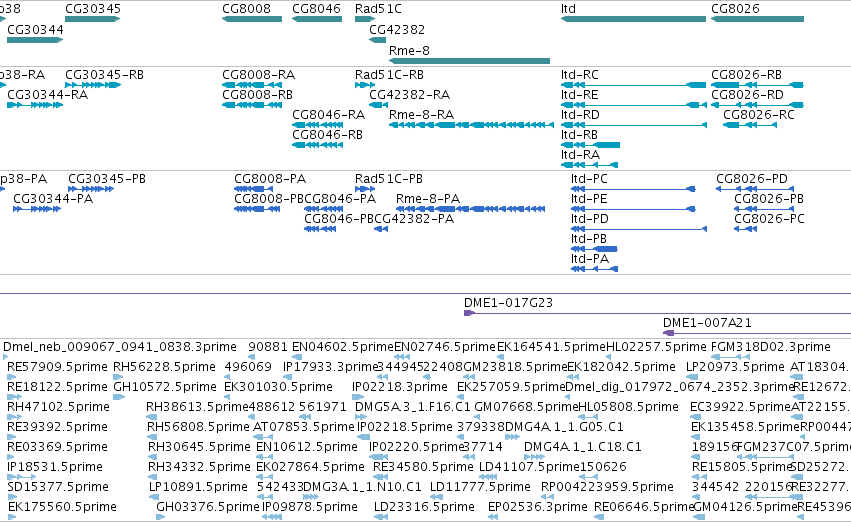
Task: Select transcript CG42382-RA
Action: pyautogui.click(x=378, y=105)
